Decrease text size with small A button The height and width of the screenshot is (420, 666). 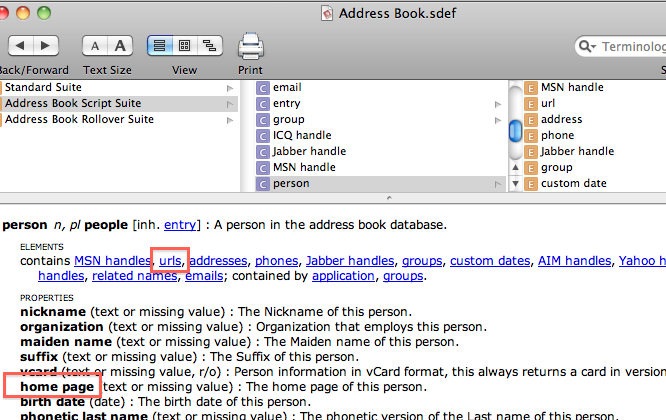tap(95, 45)
